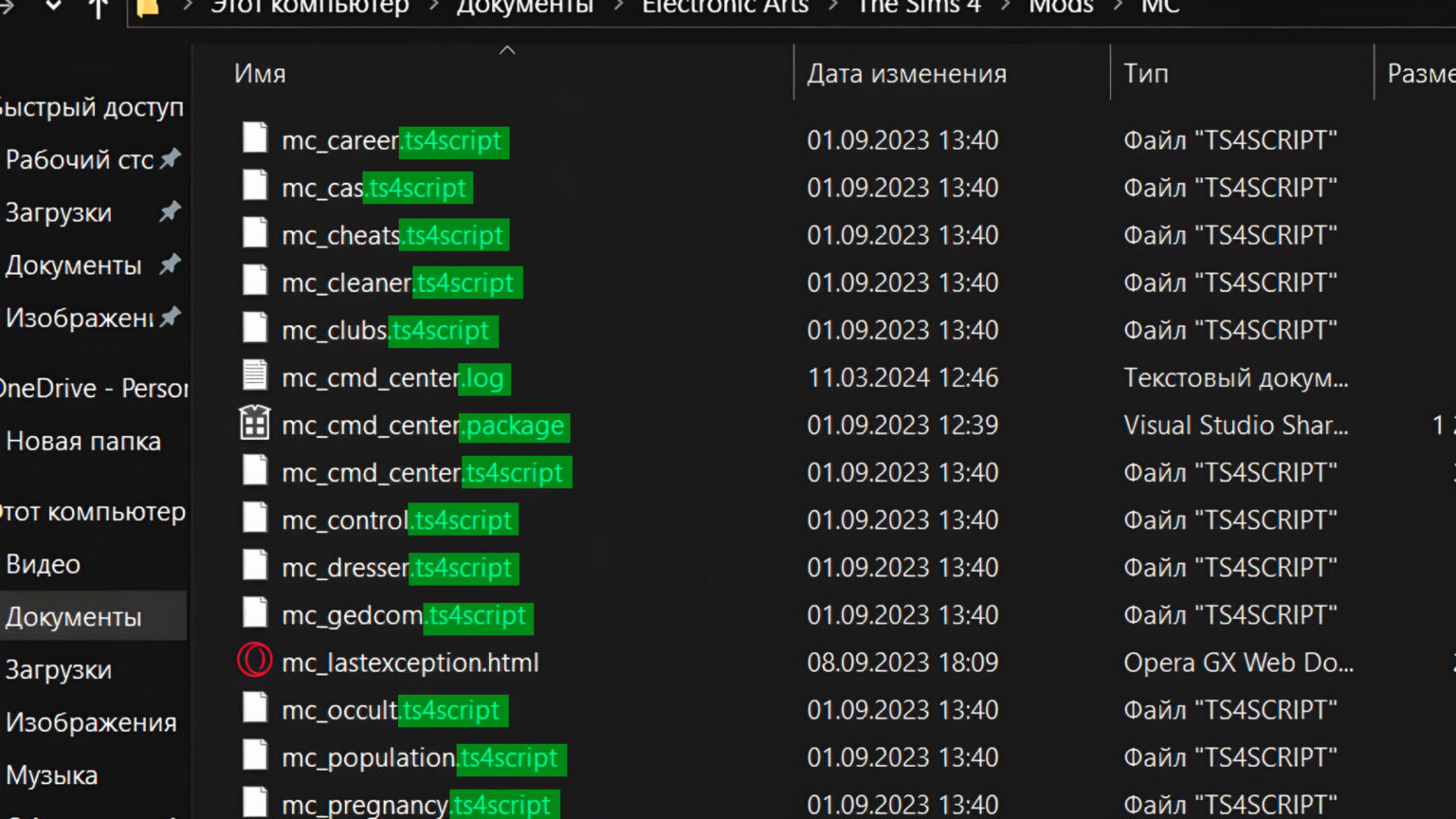Click the mc_pregnancy.ts4script file icon
Viewport: 1456px width, 819px height.
254,802
